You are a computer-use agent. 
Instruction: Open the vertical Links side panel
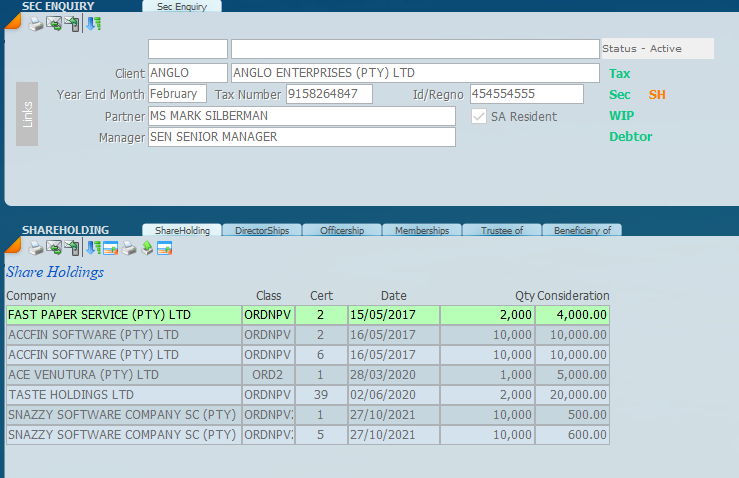(27, 114)
